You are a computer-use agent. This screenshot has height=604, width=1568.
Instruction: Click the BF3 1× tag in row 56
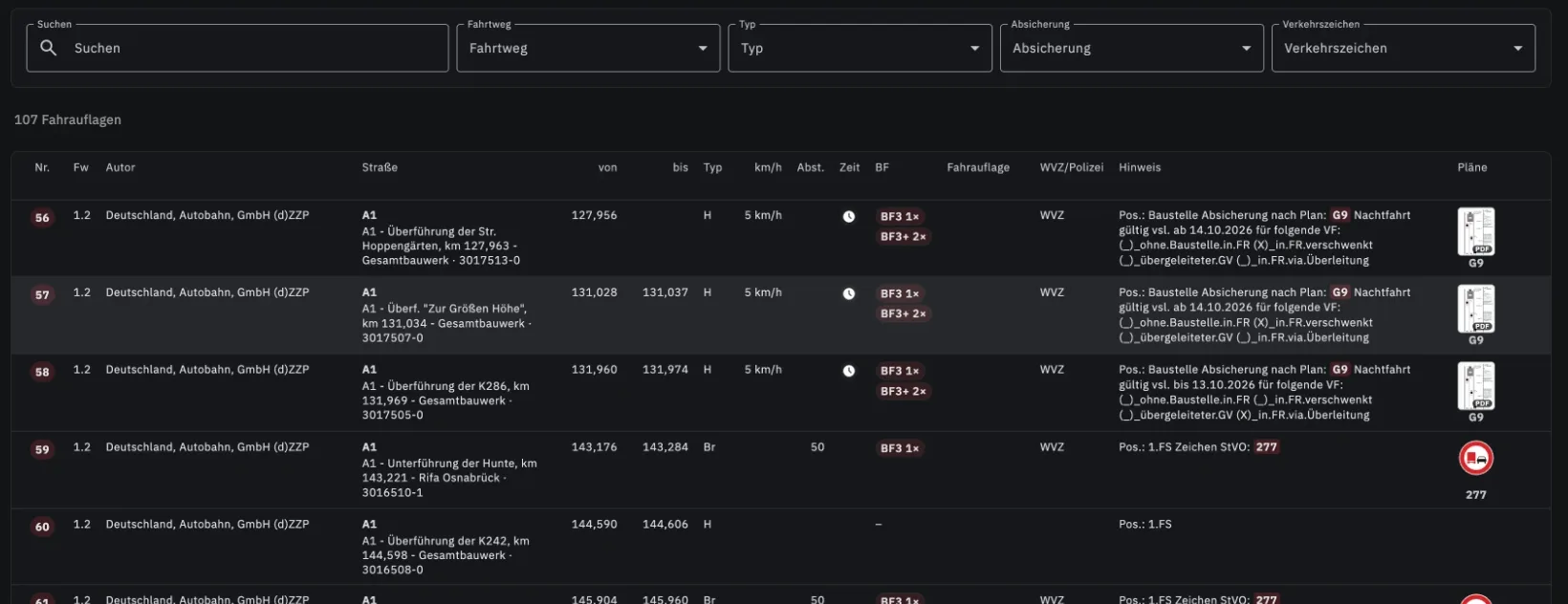coord(900,217)
